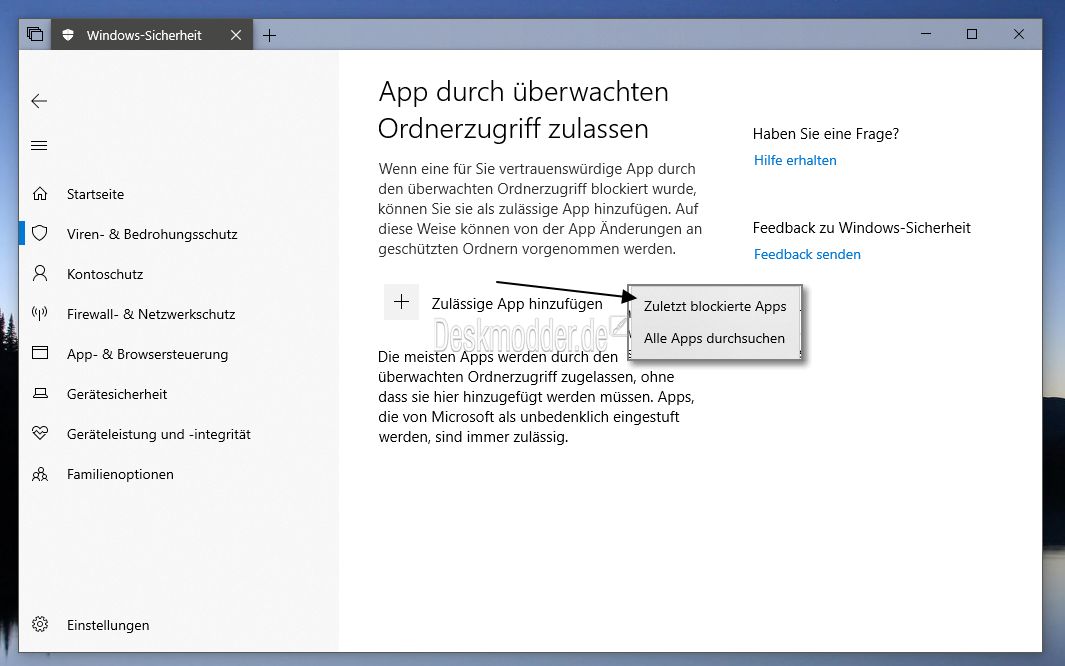Click the gear icon for Einstellungen

[x=40, y=624]
